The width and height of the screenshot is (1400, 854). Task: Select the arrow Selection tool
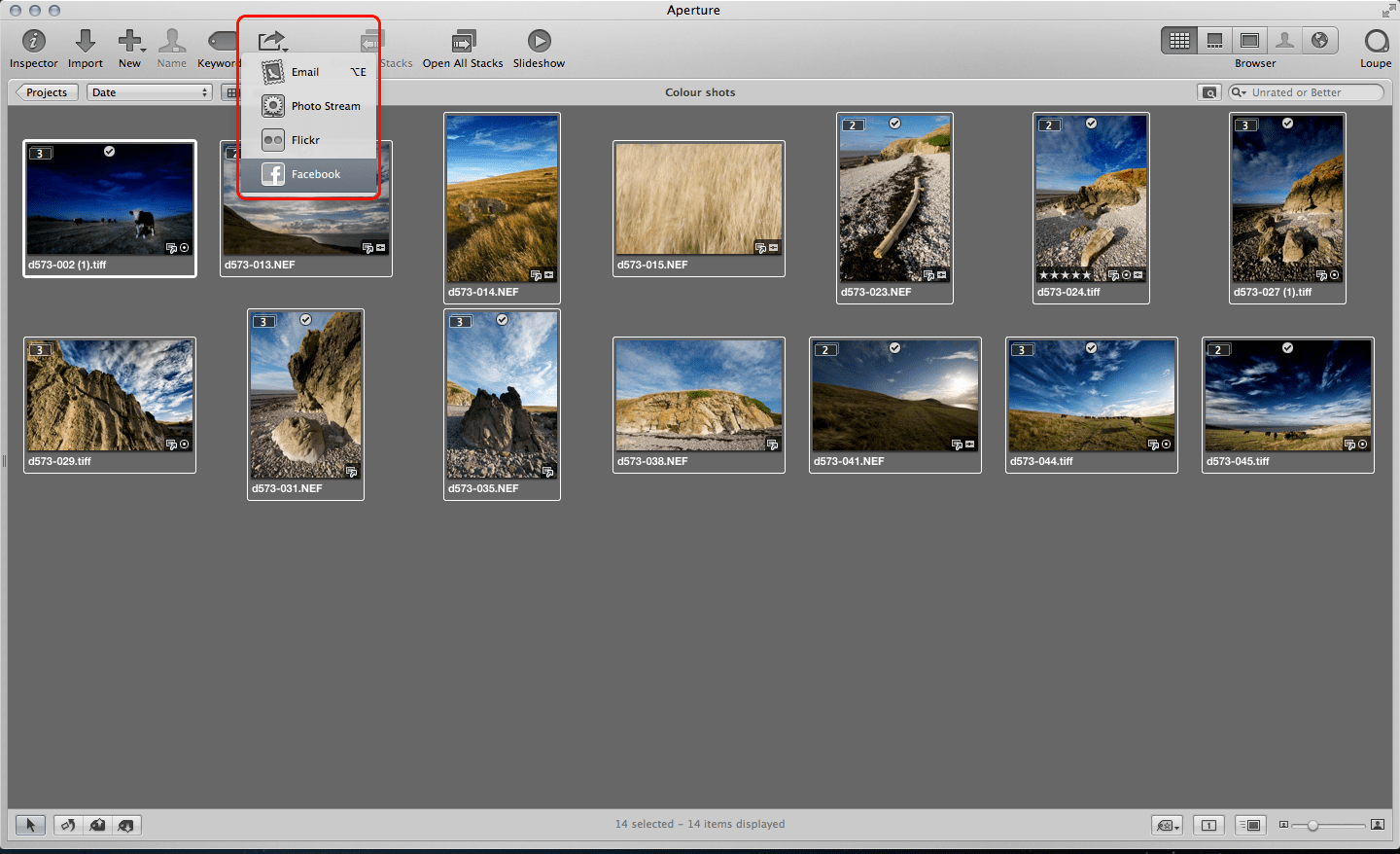point(30,825)
